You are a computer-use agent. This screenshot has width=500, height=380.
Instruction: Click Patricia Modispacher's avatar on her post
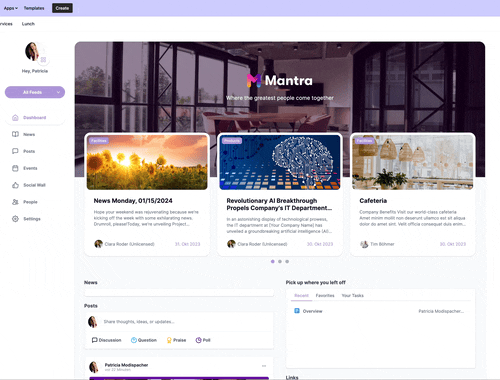94,367
